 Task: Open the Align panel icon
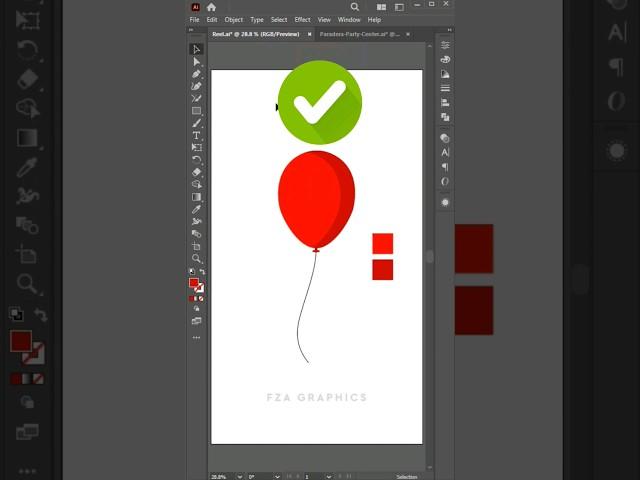[x=445, y=102]
